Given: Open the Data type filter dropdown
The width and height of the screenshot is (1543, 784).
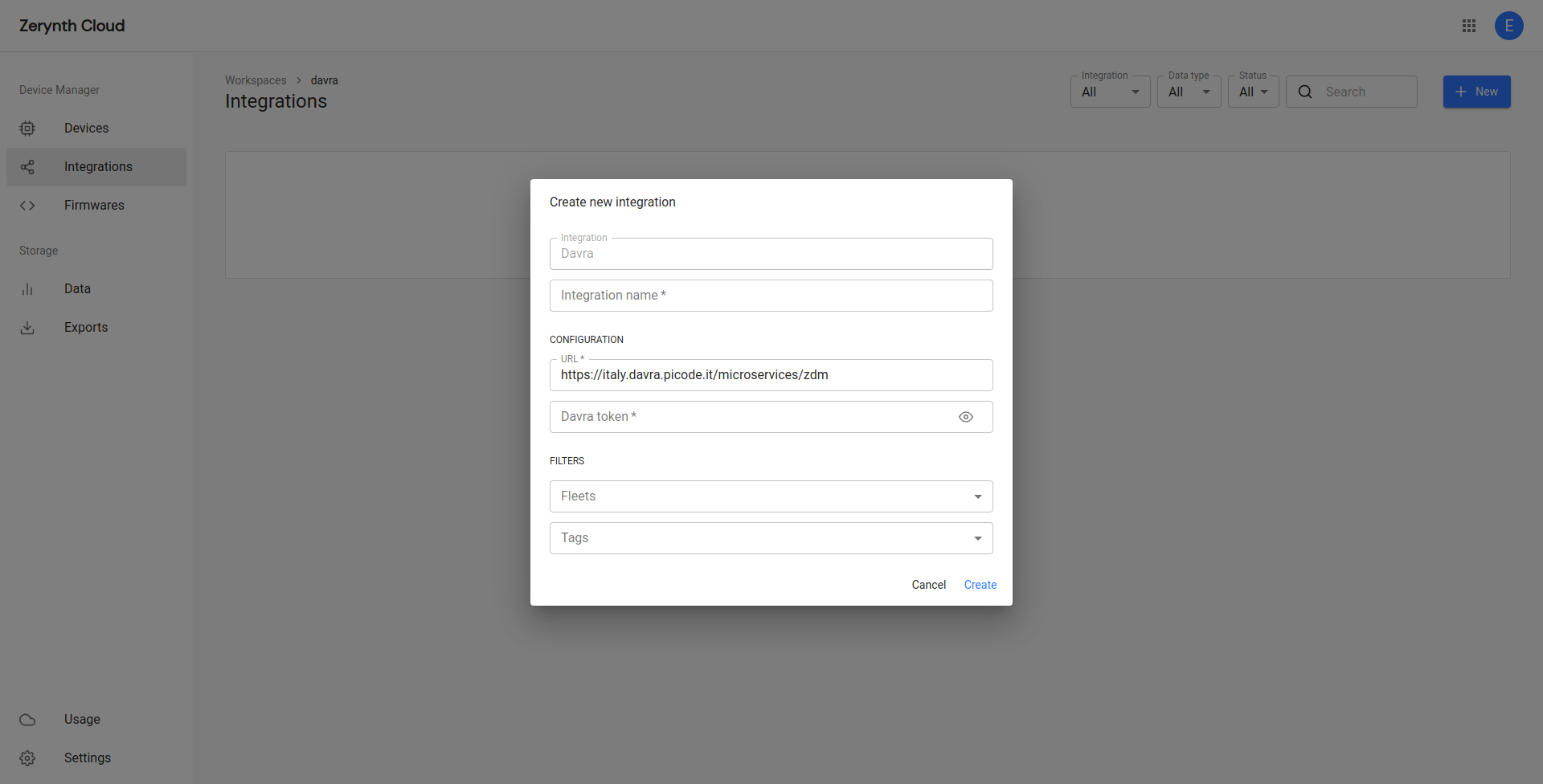Looking at the screenshot, I should point(1189,92).
